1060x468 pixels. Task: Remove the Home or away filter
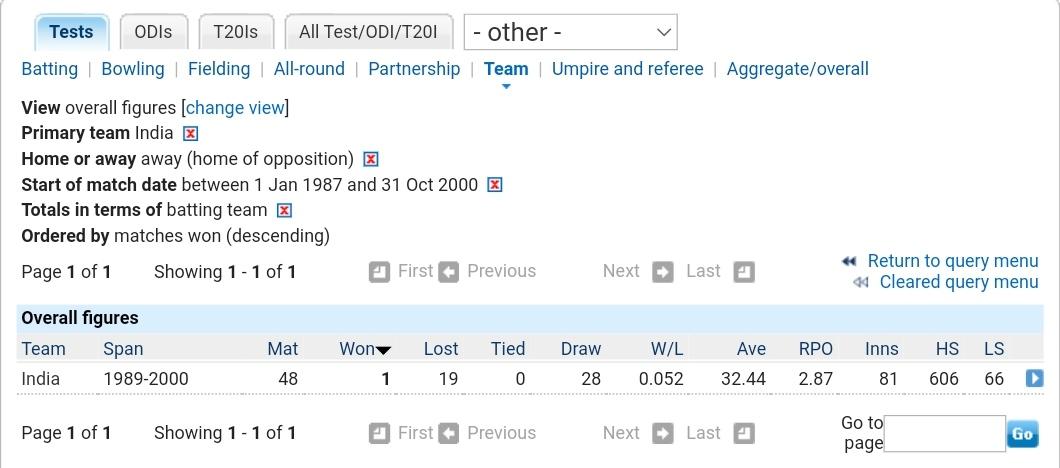point(370,160)
